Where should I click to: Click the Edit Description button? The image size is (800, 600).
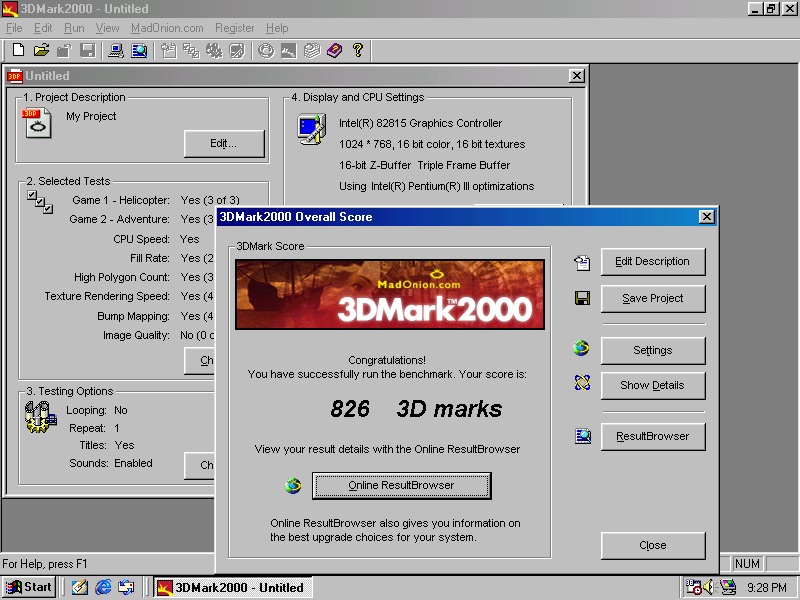653,262
